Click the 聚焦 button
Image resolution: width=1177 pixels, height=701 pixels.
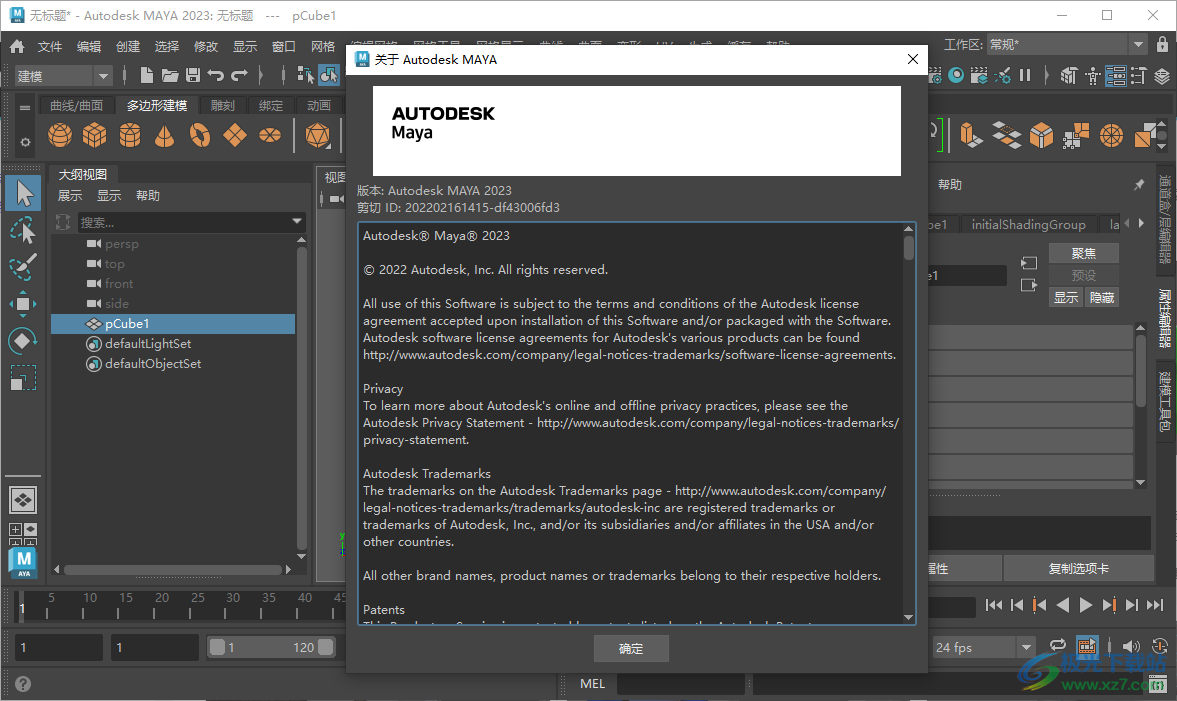tap(1083, 254)
